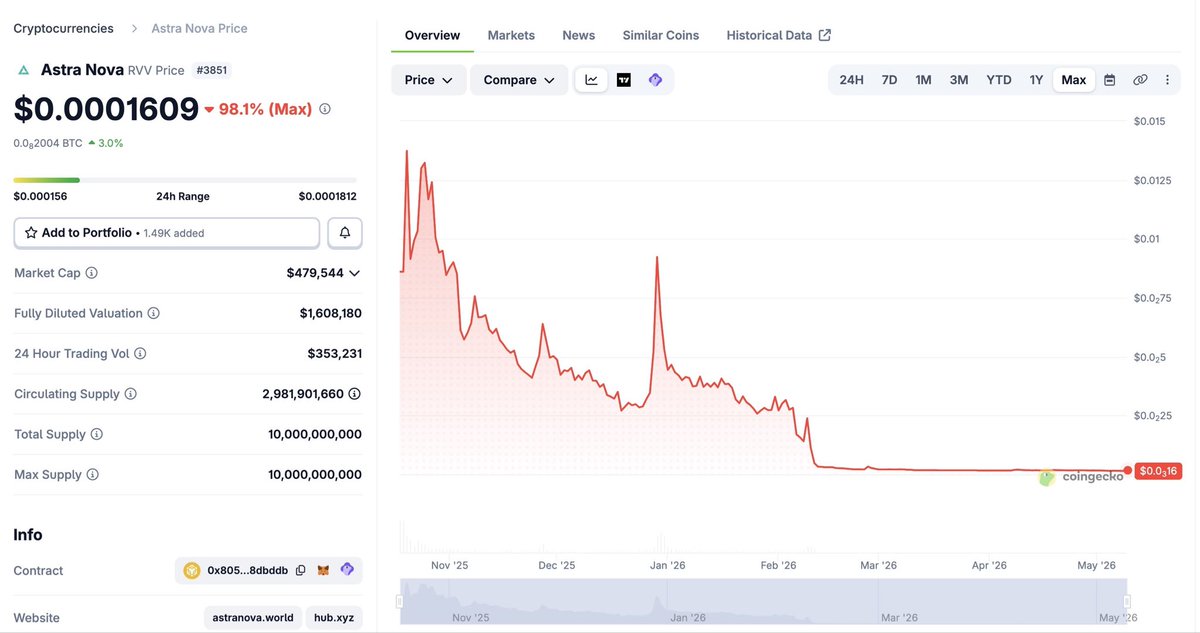Open Historical Data external link icon
Image resolution: width=1200 pixels, height=633 pixels.
coord(825,35)
